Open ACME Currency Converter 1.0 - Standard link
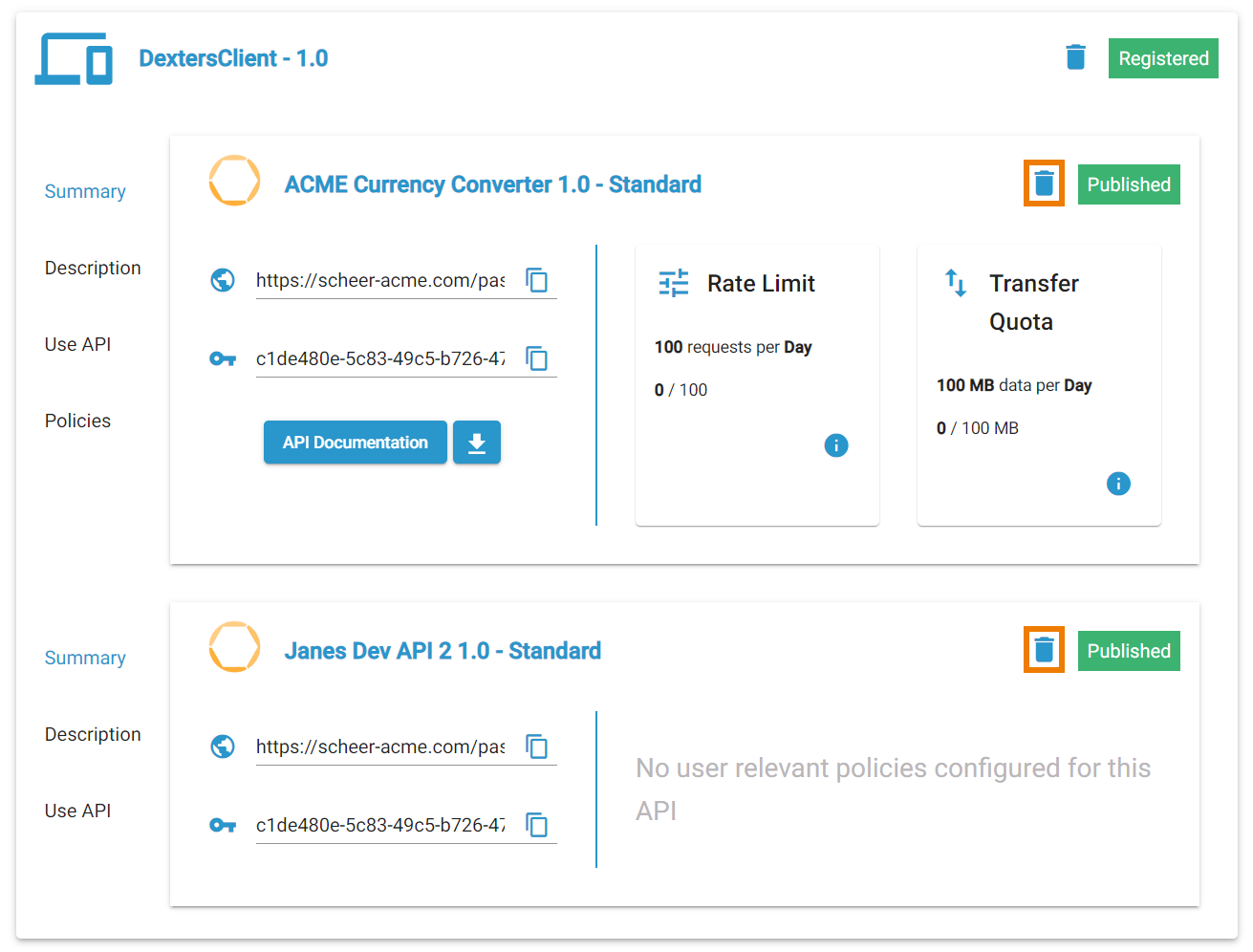The height and width of the screenshot is (952, 1253). [492, 184]
